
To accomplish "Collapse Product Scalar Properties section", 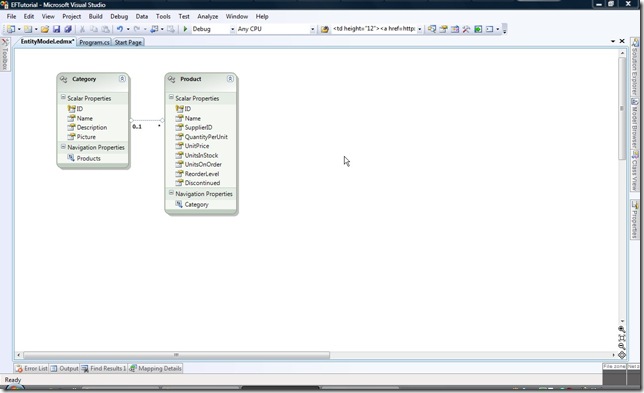I will pyautogui.click(x=171, y=97).
